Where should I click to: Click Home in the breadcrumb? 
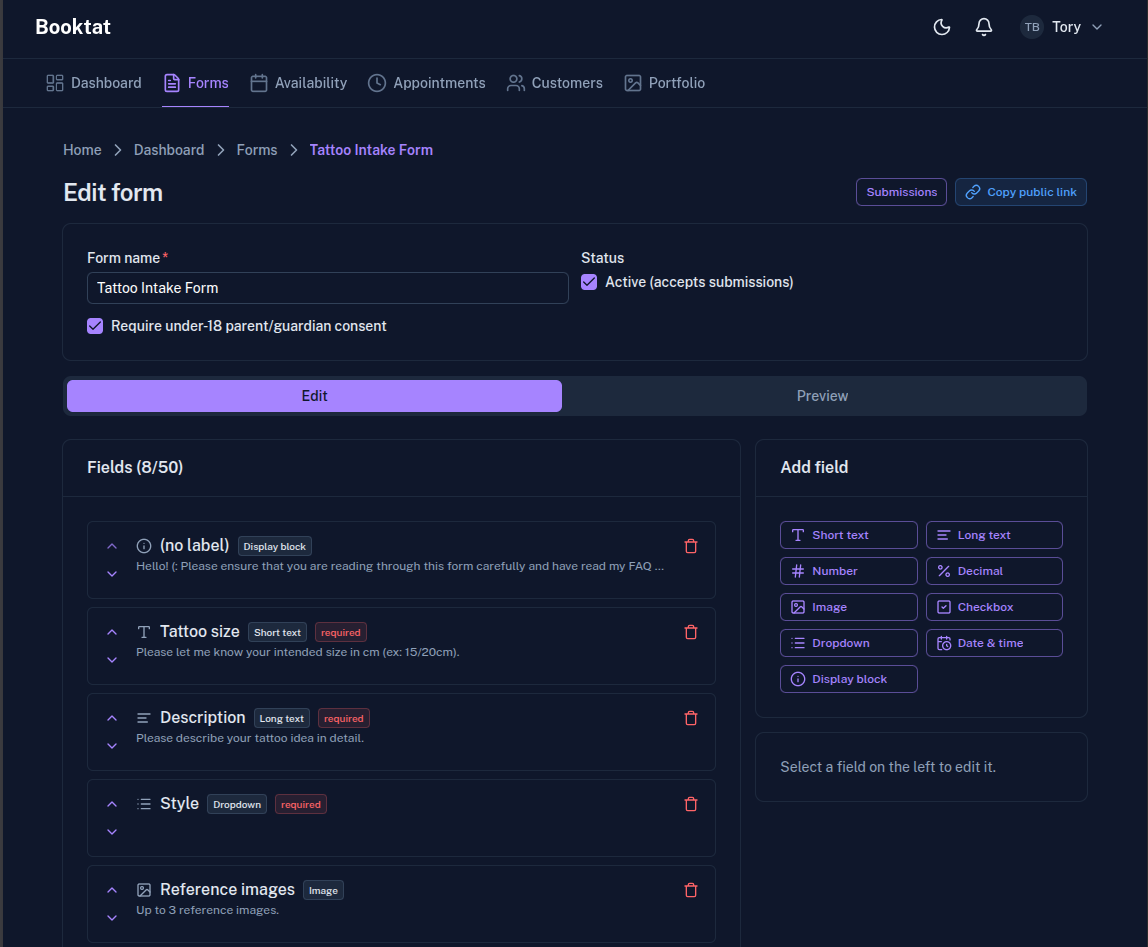[x=82, y=149]
